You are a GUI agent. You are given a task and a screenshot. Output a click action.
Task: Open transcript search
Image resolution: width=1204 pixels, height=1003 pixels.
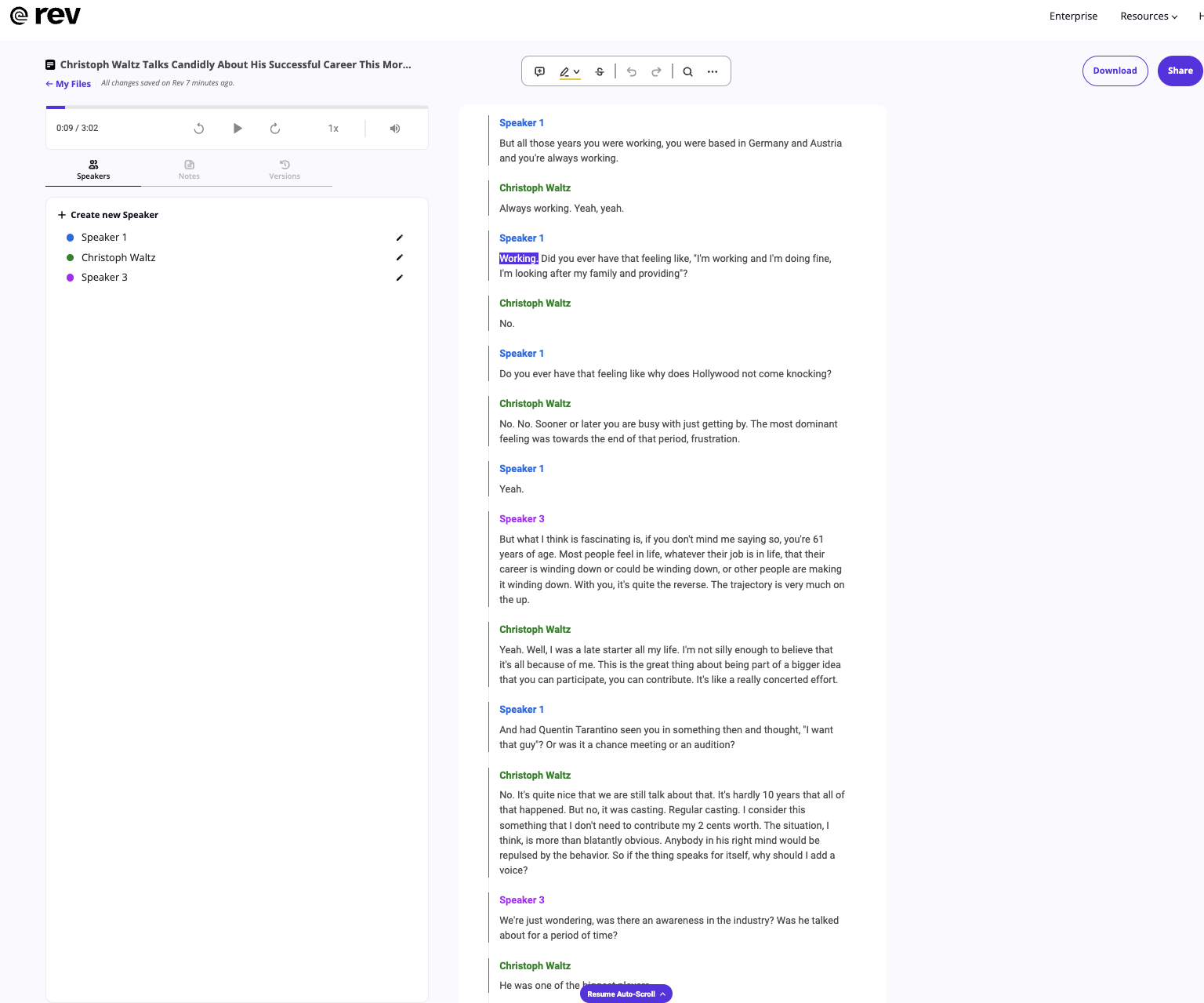(687, 71)
